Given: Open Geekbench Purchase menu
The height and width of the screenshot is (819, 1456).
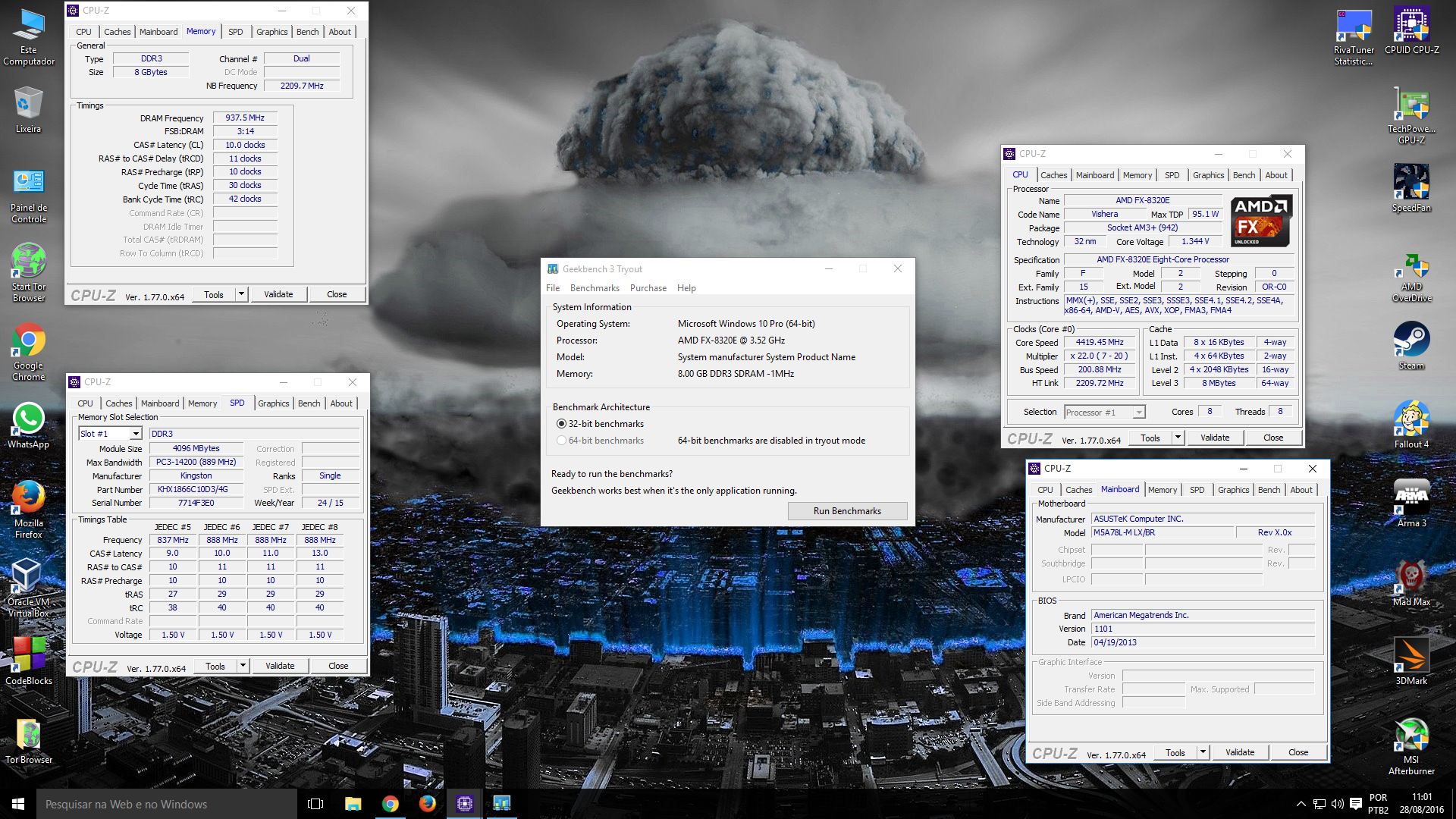Looking at the screenshot, I should point(648,288).
